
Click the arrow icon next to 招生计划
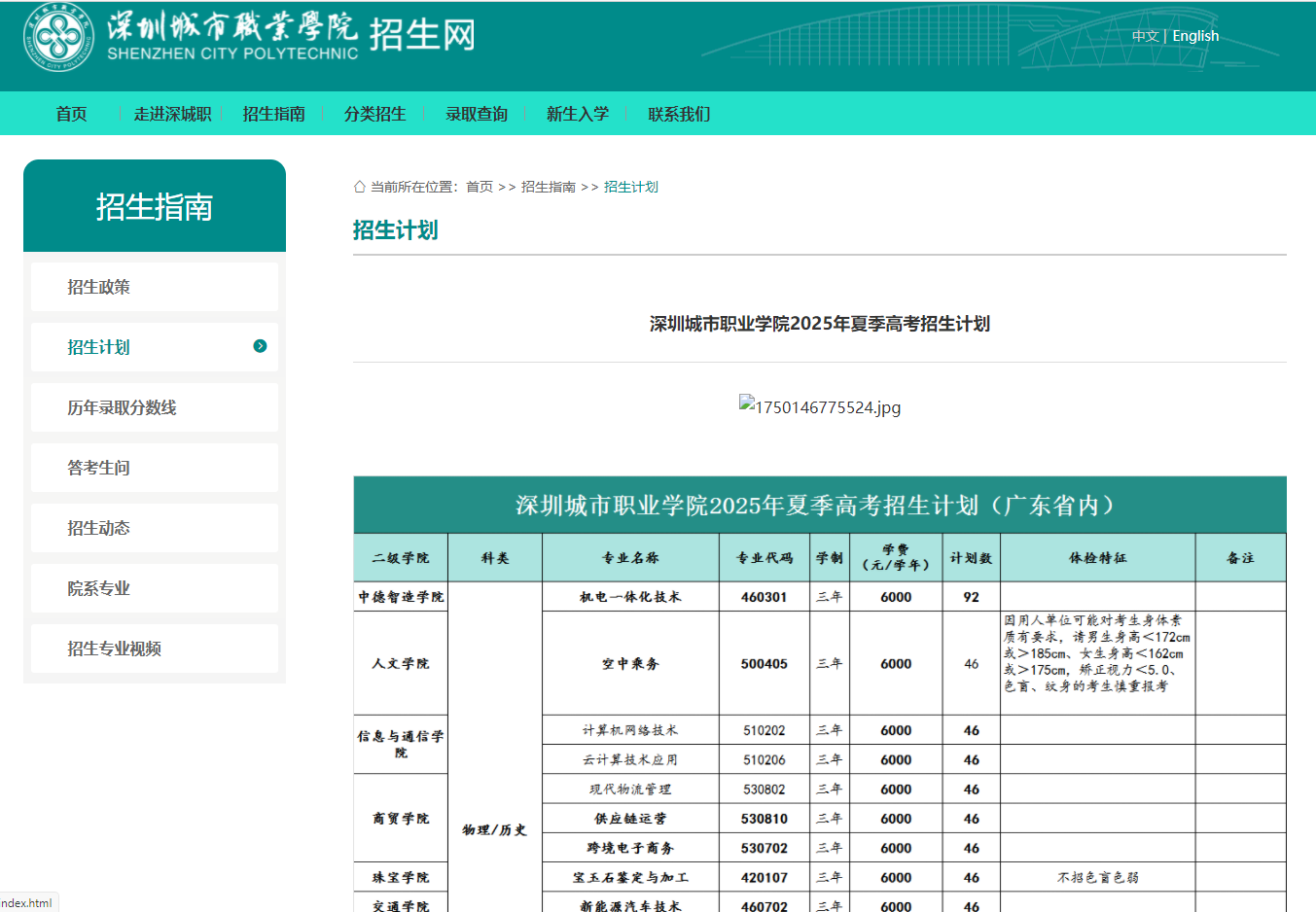pyautogui.click(x=260, y=347)
